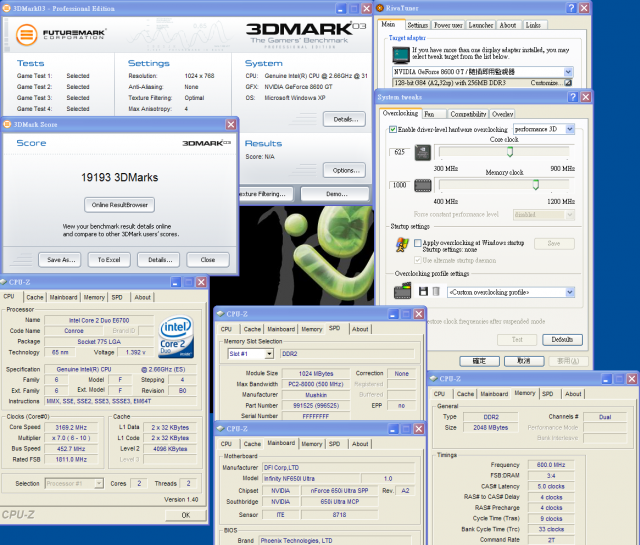
Task: Open Mainboard tab in CPU-Z processor window
Action: click(x=63, y=297)
